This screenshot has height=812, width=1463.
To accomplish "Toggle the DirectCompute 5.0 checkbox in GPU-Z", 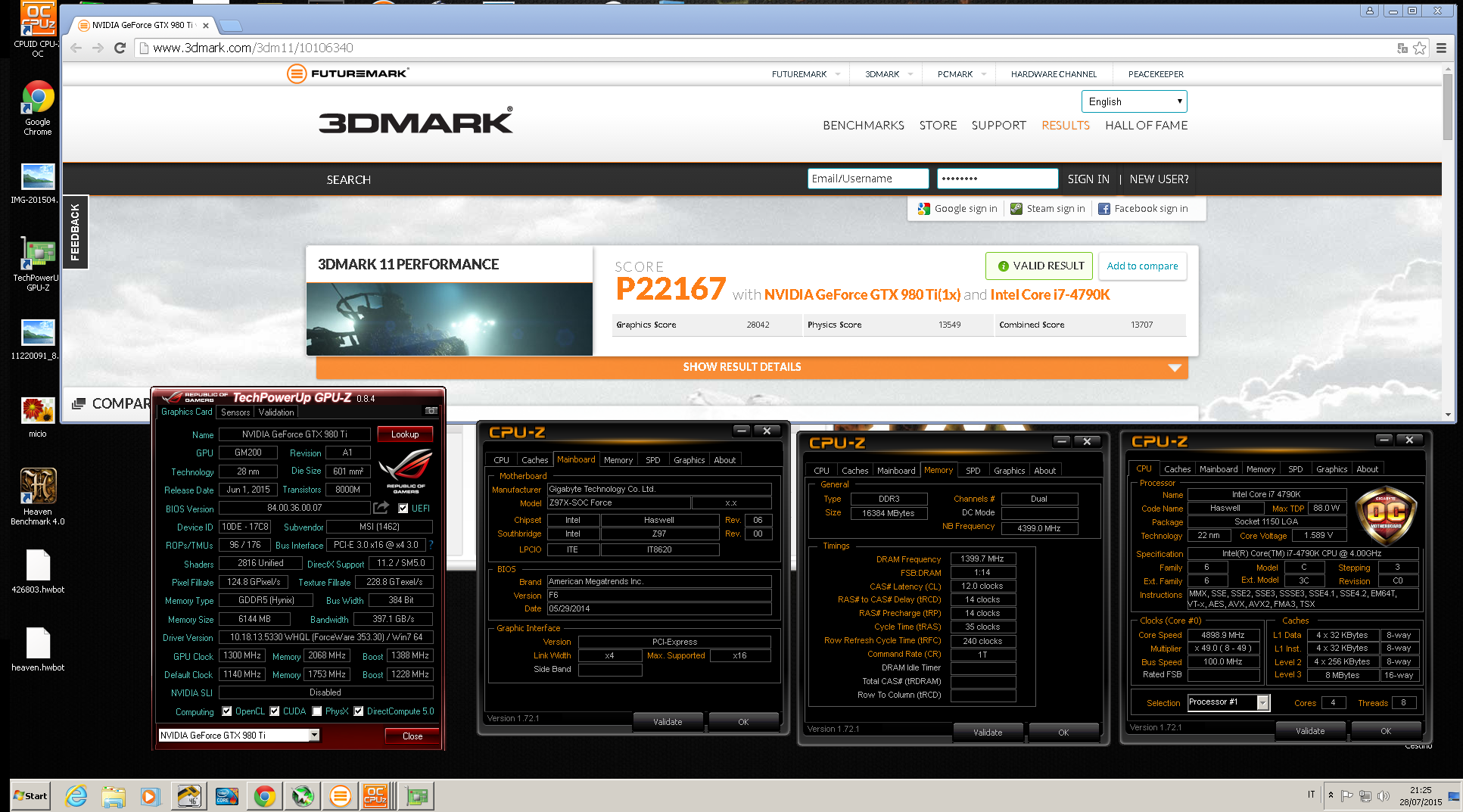I will pos(359,711).
